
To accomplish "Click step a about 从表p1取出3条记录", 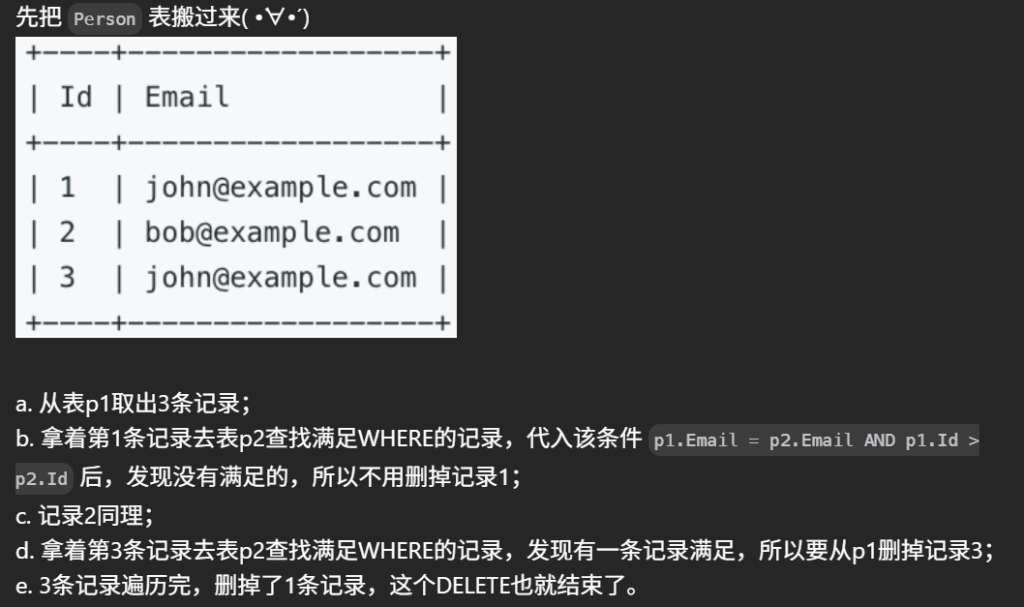I will tap(133, 403).
